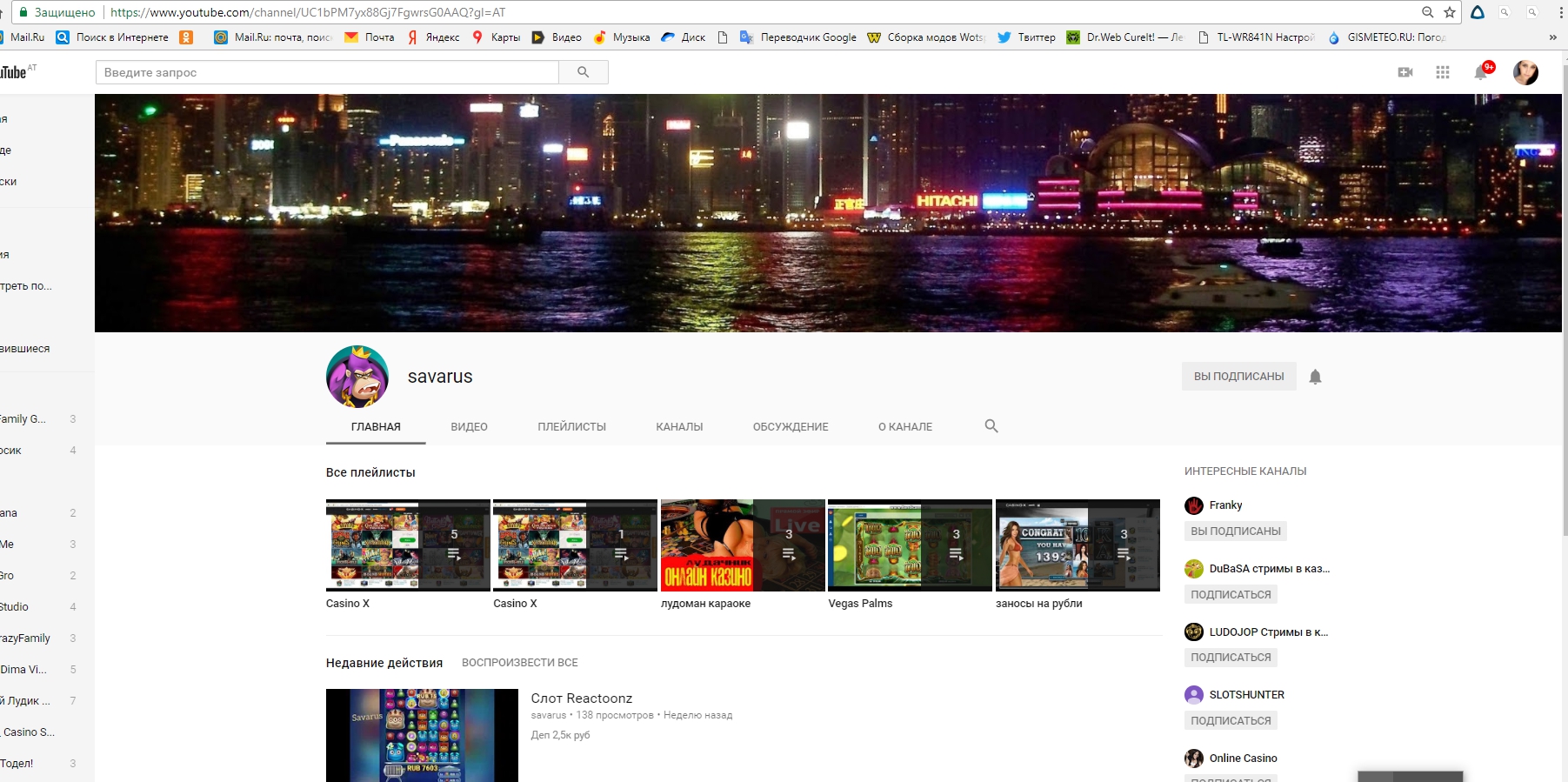Click the search magnifier button
Image resolution: width=1568 pixels, height=782 pixels.
(583, 72)
